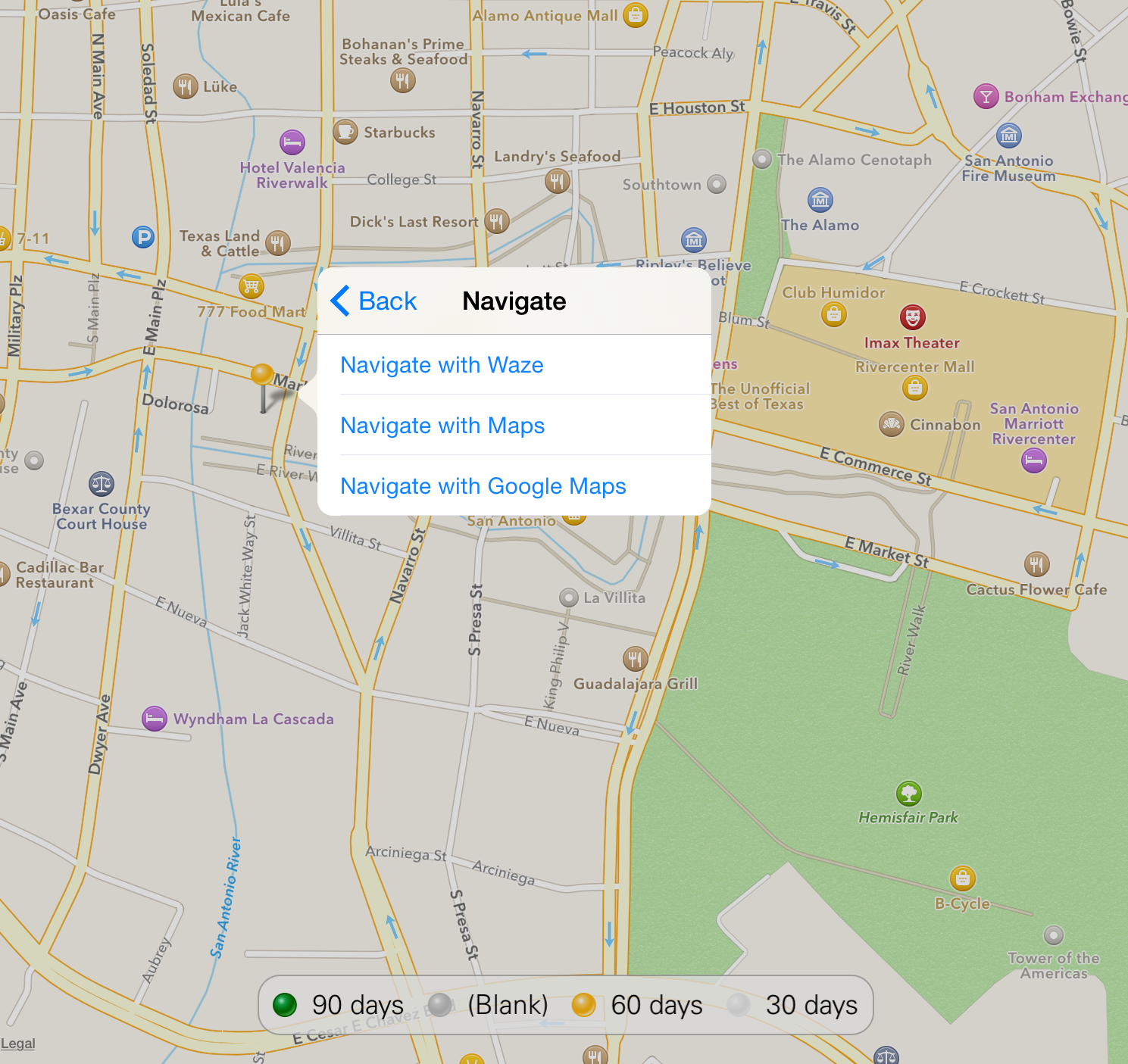The width and height of the screenshot is (1128, 1064).
Task: Tap the Bonham Exchange cocktail icon
Action: point(986,96)
